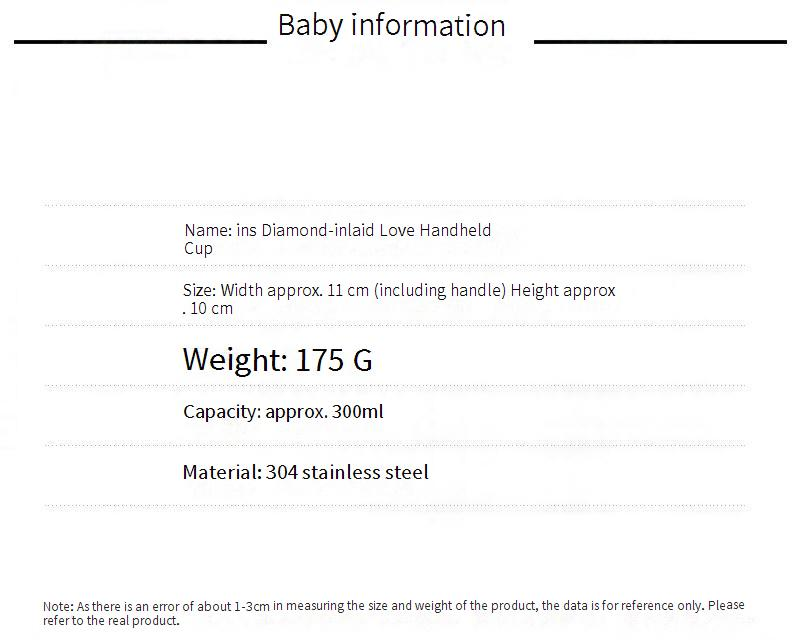The height and width of the screenshot is (640, 800).
Task: Click the black line left of the heading
Action: pos(140,43)
